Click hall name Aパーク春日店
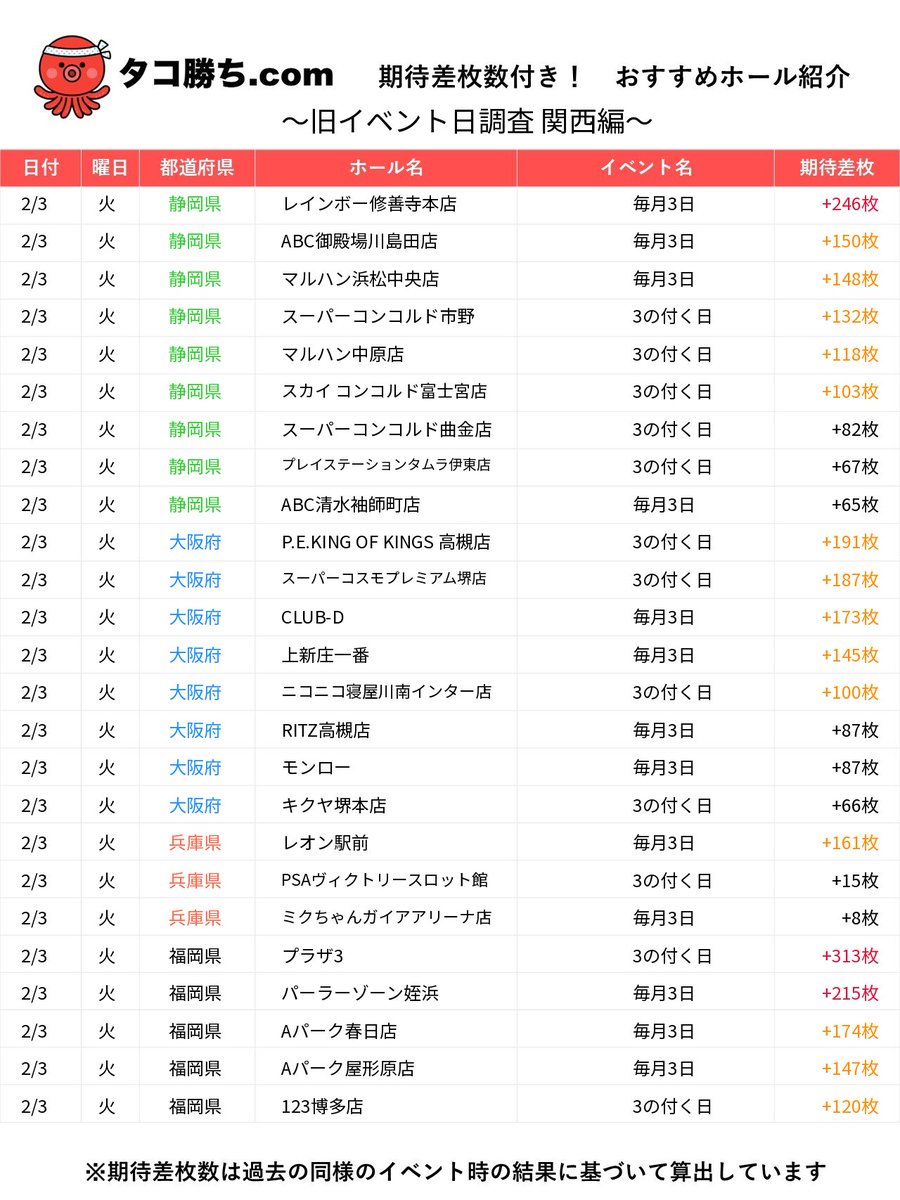Screen dimensions: 900x1200 339,1031
